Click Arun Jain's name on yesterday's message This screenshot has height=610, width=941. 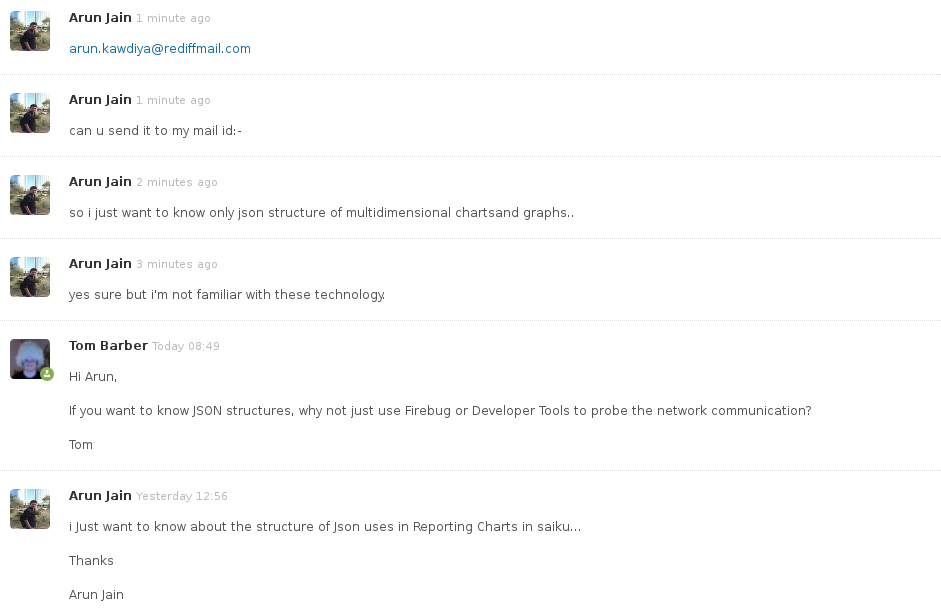click(100, 496)
